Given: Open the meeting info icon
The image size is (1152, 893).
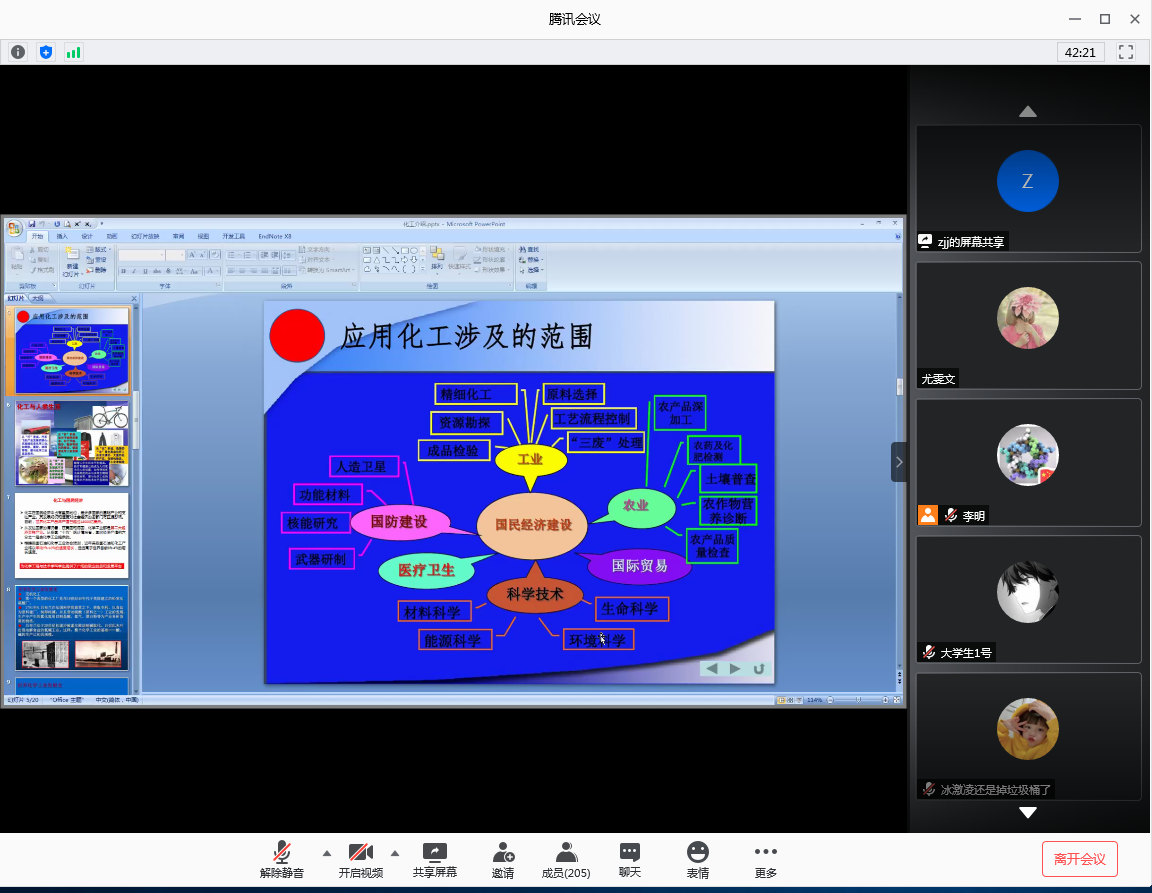Looking at the screenshot, I should [x=18, y=52].
